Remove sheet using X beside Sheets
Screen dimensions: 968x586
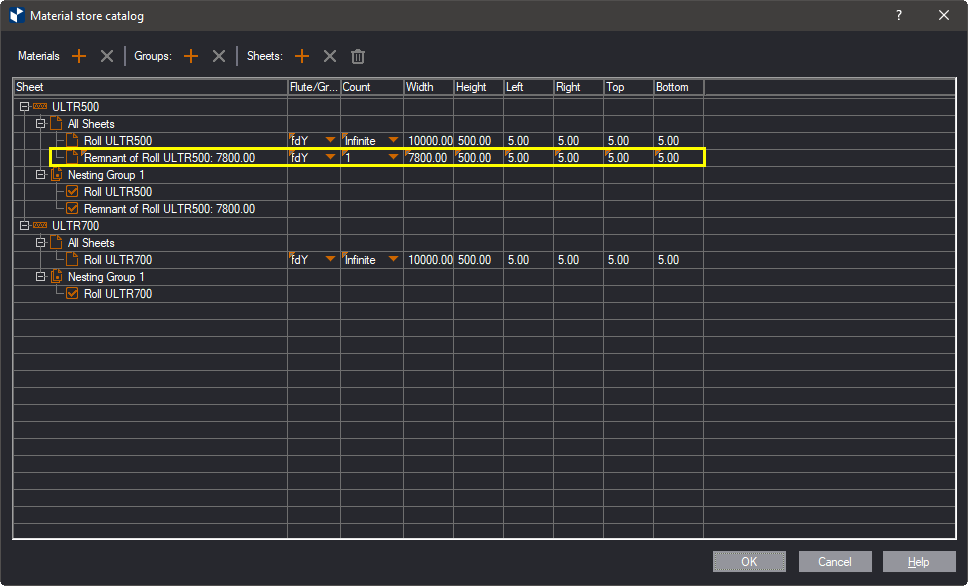click(x=330, y=57)
